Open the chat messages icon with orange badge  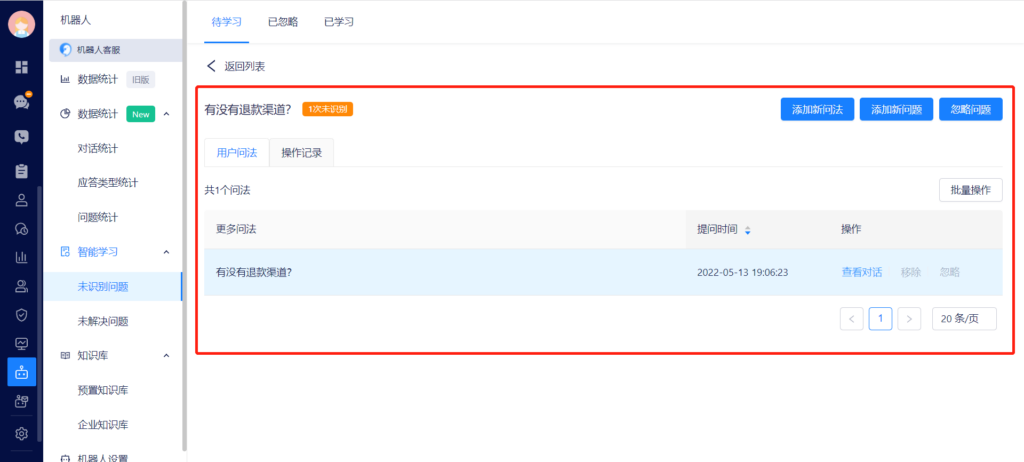tap(22, 101)
